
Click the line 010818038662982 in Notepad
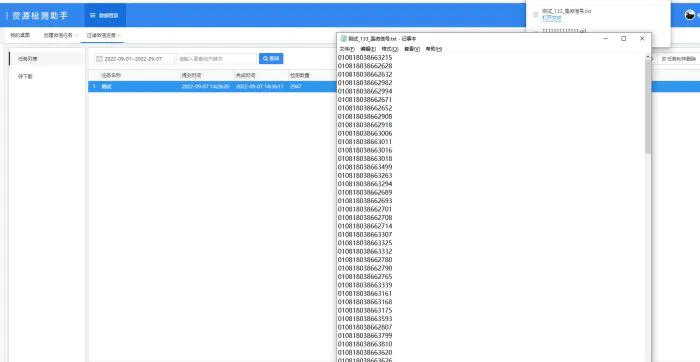click(365, 83)
